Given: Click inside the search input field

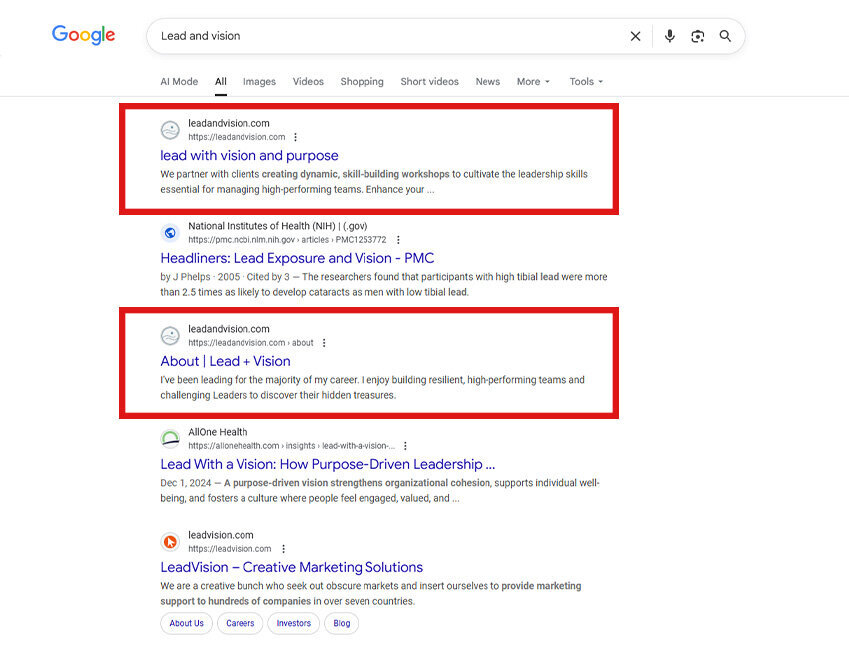Looking at the screenshot, I should coord(380,36).
